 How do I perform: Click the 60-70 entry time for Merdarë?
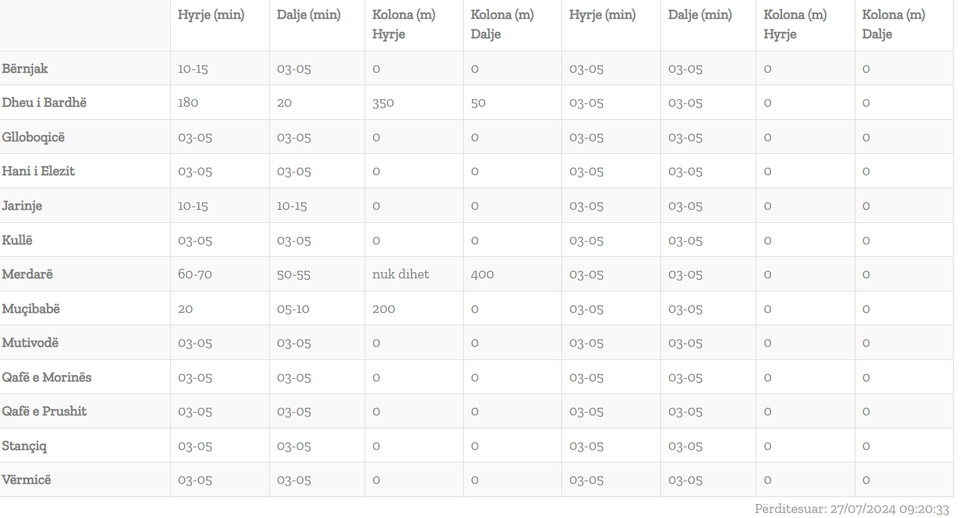195,274
